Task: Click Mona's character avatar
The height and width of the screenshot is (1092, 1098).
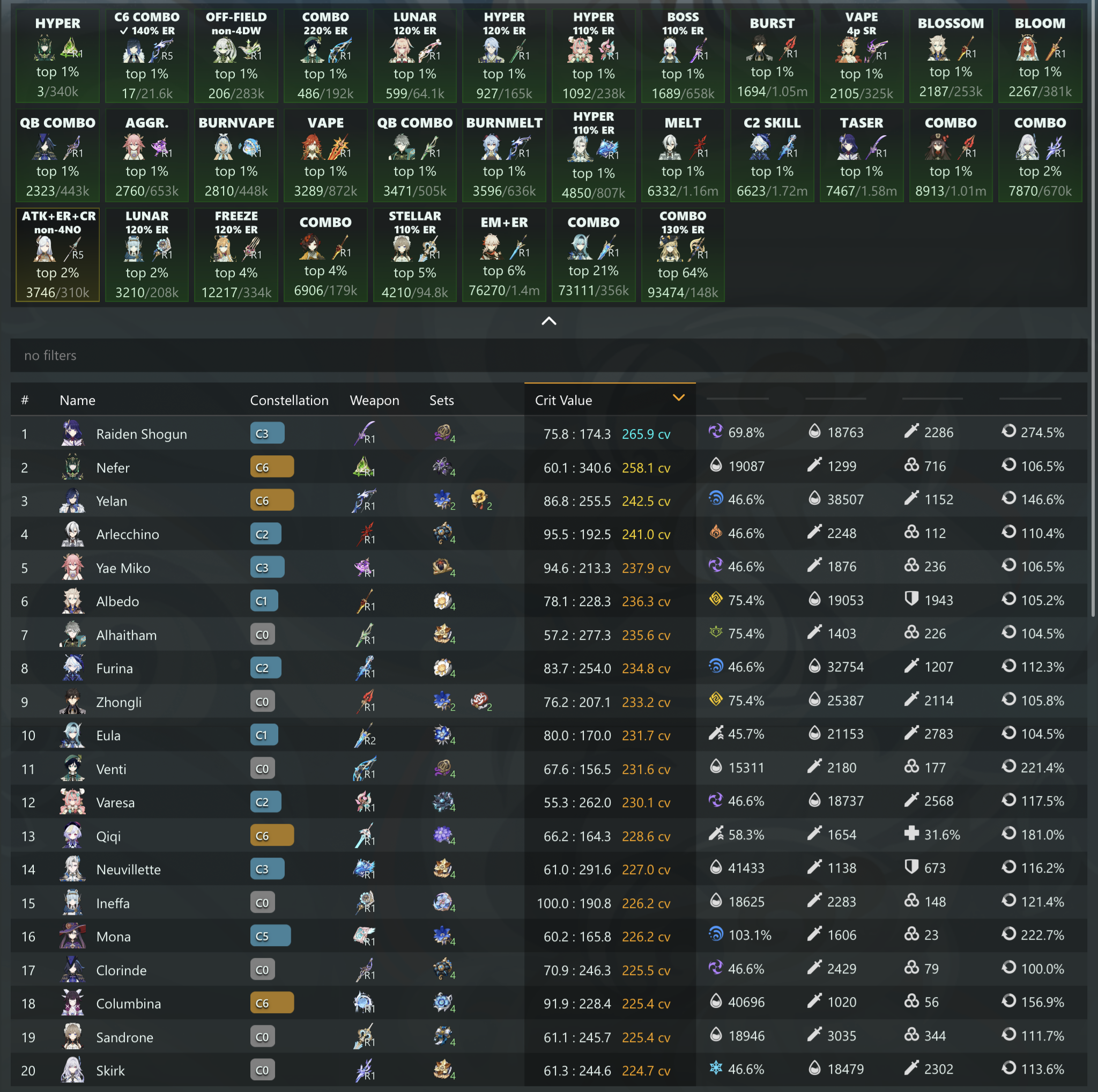Action: 73,936
